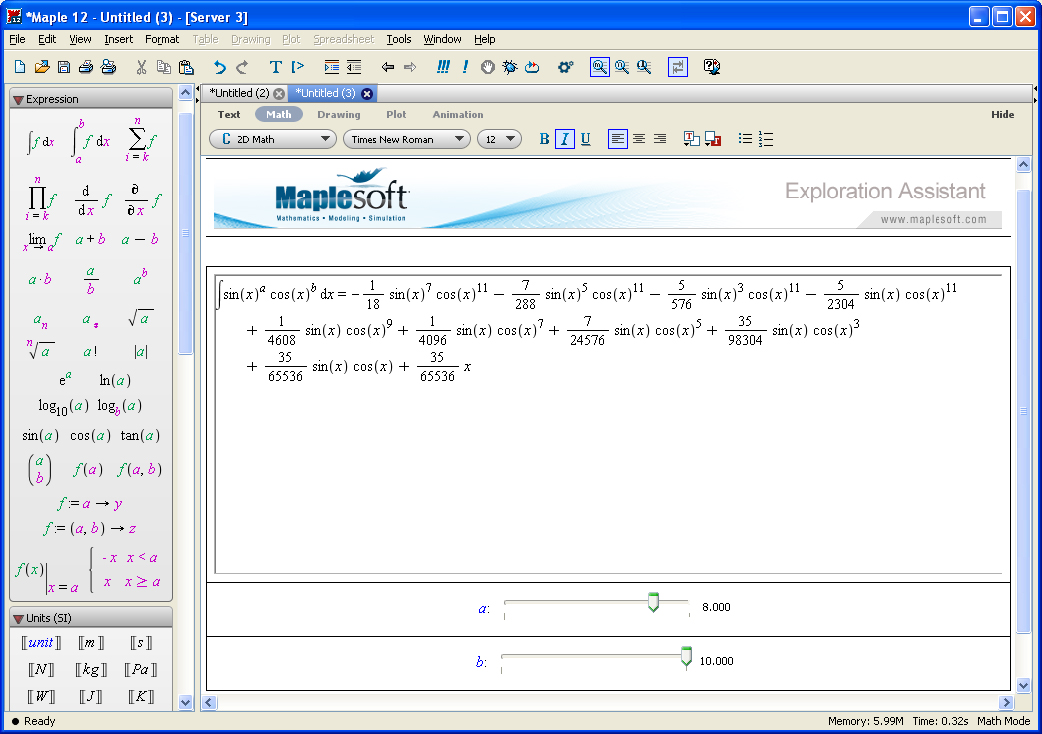Open the Format menu

[162, 39]
